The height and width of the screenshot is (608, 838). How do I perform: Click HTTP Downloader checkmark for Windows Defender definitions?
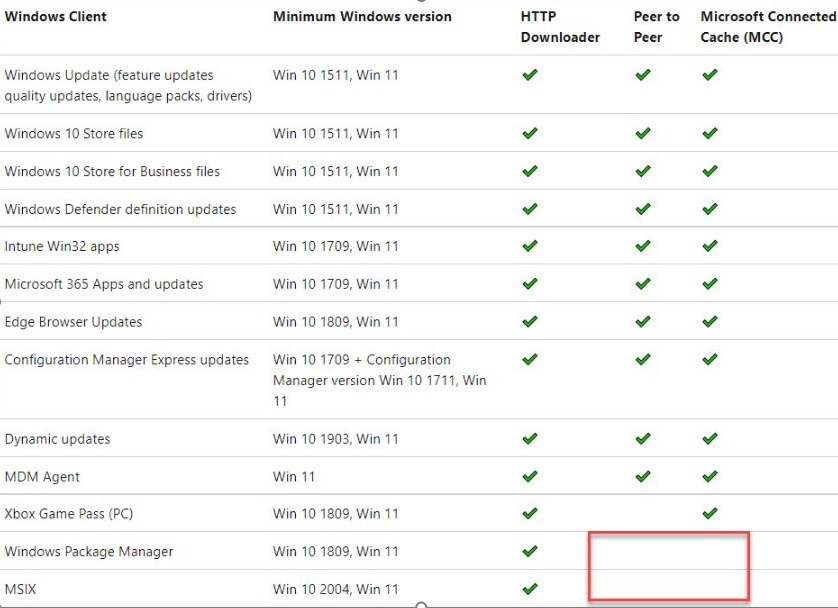[x=530, y=209]
